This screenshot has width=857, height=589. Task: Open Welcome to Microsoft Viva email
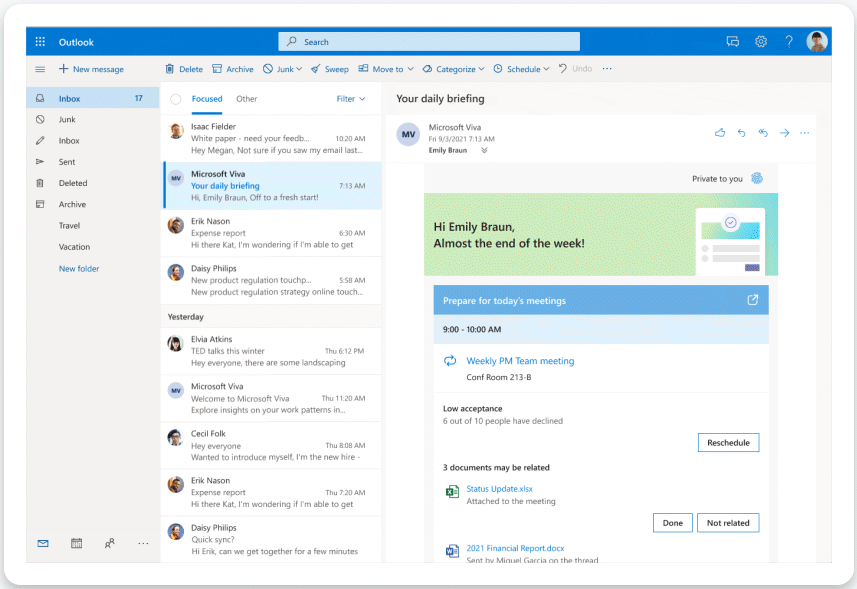point(272,398)
